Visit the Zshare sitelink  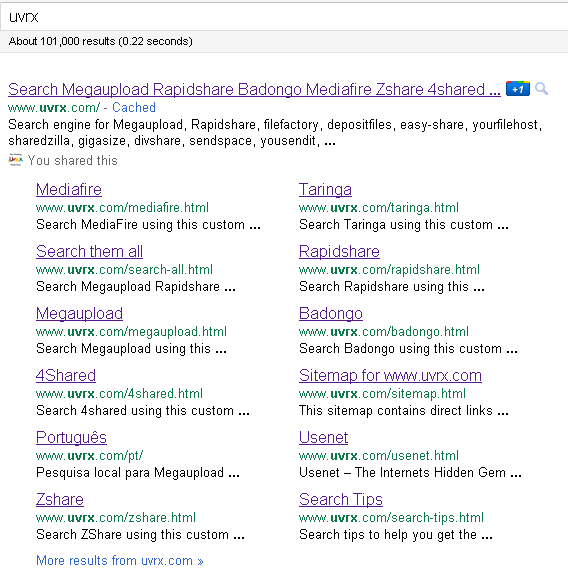[60, 499]
